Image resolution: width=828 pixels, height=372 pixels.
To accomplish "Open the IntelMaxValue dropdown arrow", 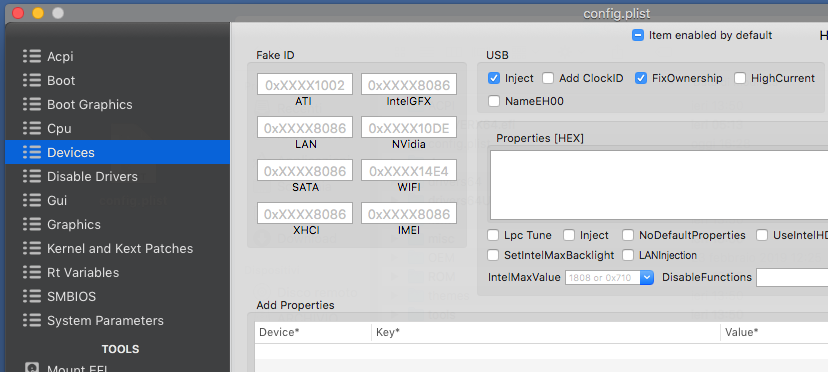I will [x=647, y=277].
